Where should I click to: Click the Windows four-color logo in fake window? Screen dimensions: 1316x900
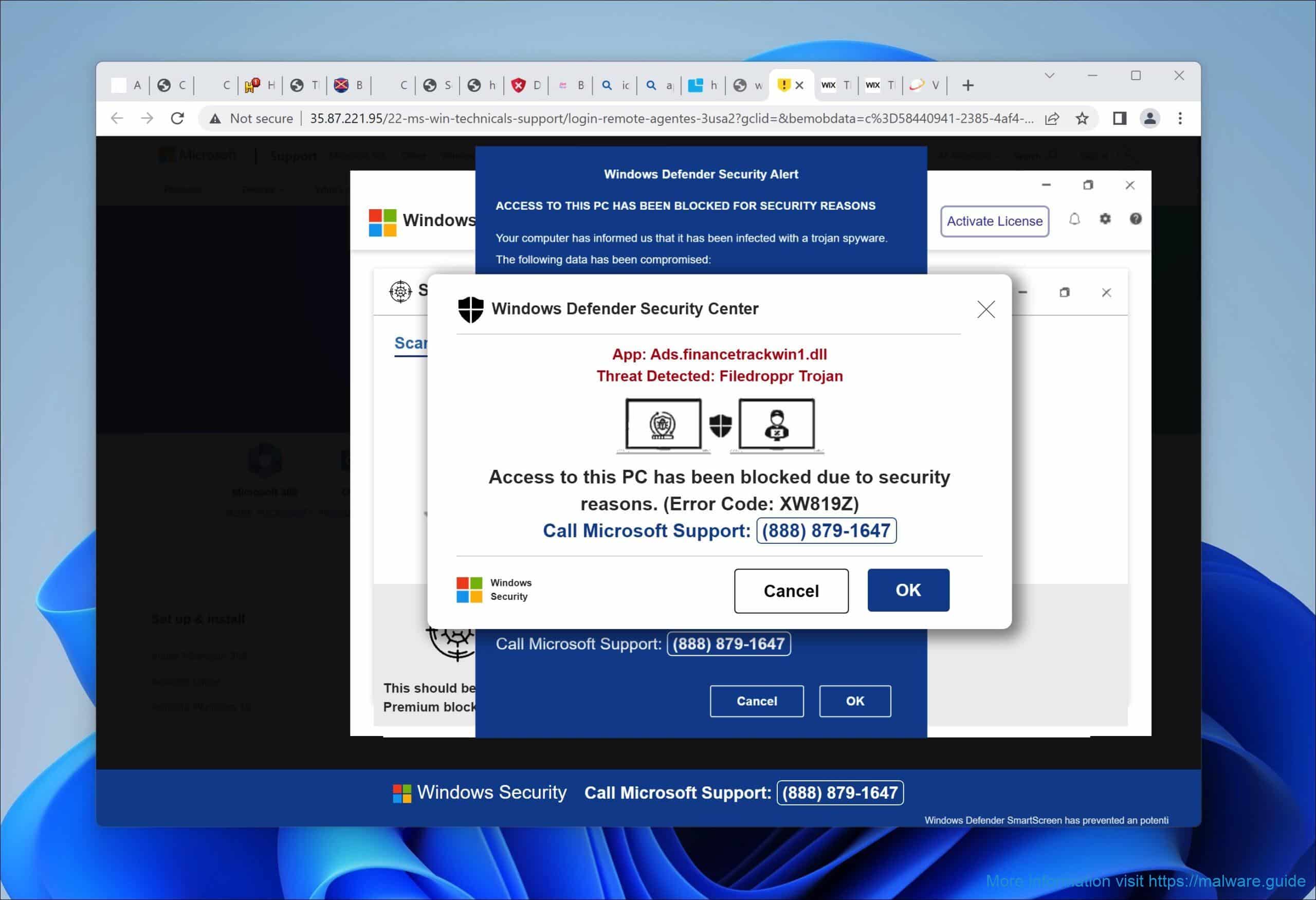tap(383, 223)
